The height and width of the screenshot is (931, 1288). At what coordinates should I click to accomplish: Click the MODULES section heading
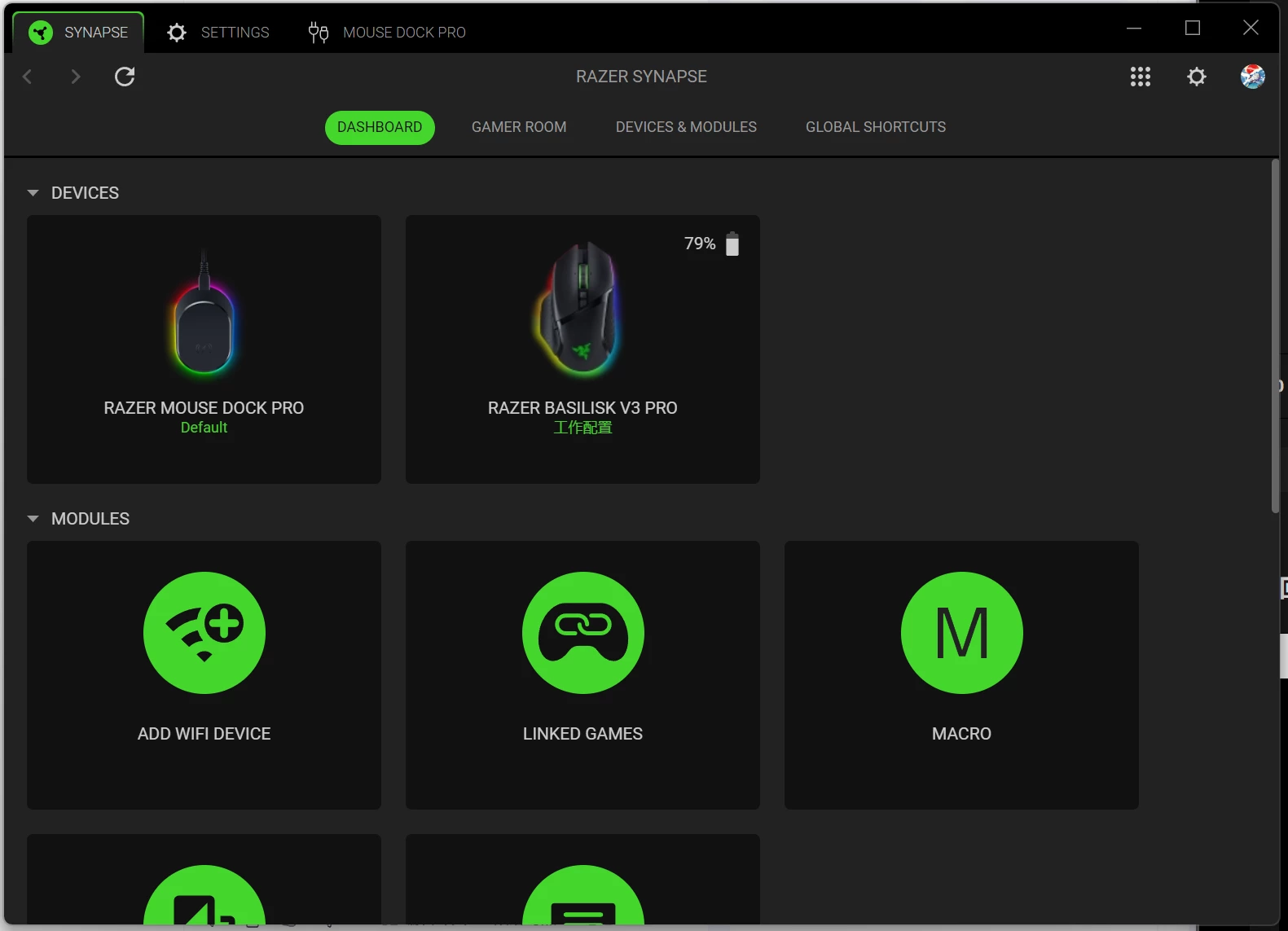pyautogui.click(x=90, y=519)
